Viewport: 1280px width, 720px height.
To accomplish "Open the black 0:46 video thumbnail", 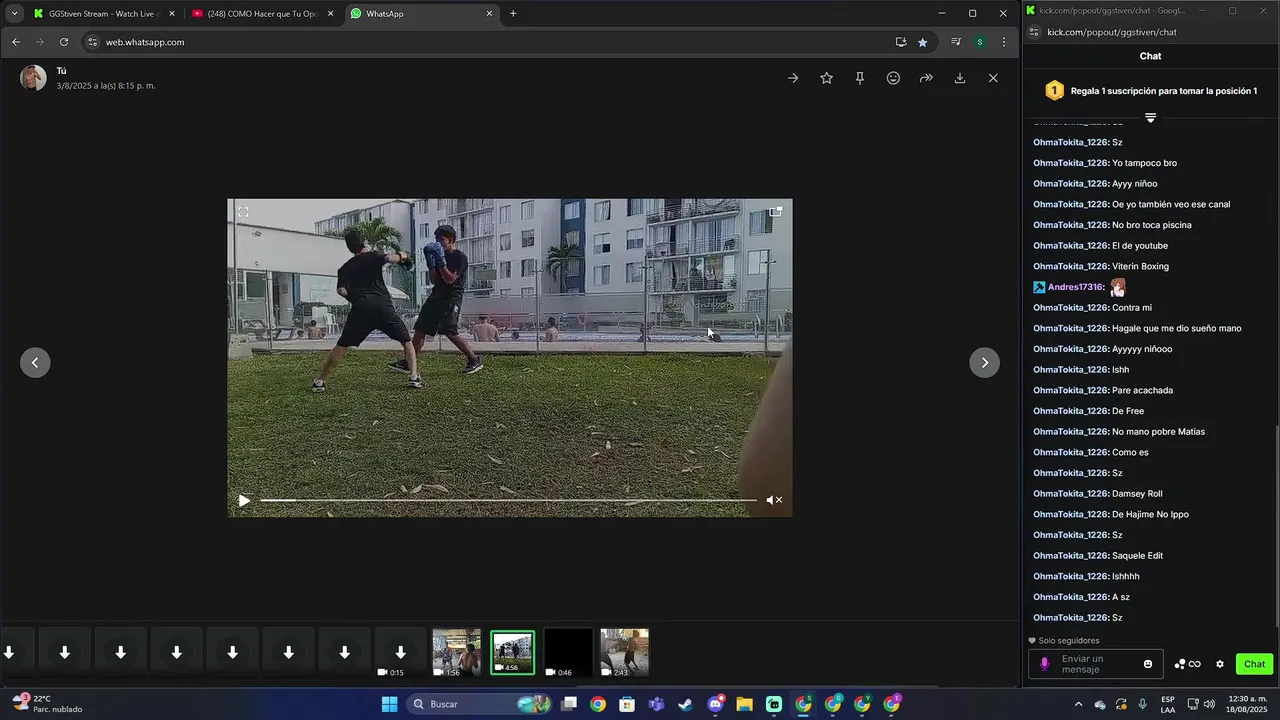I will click(x=568, y=652).
